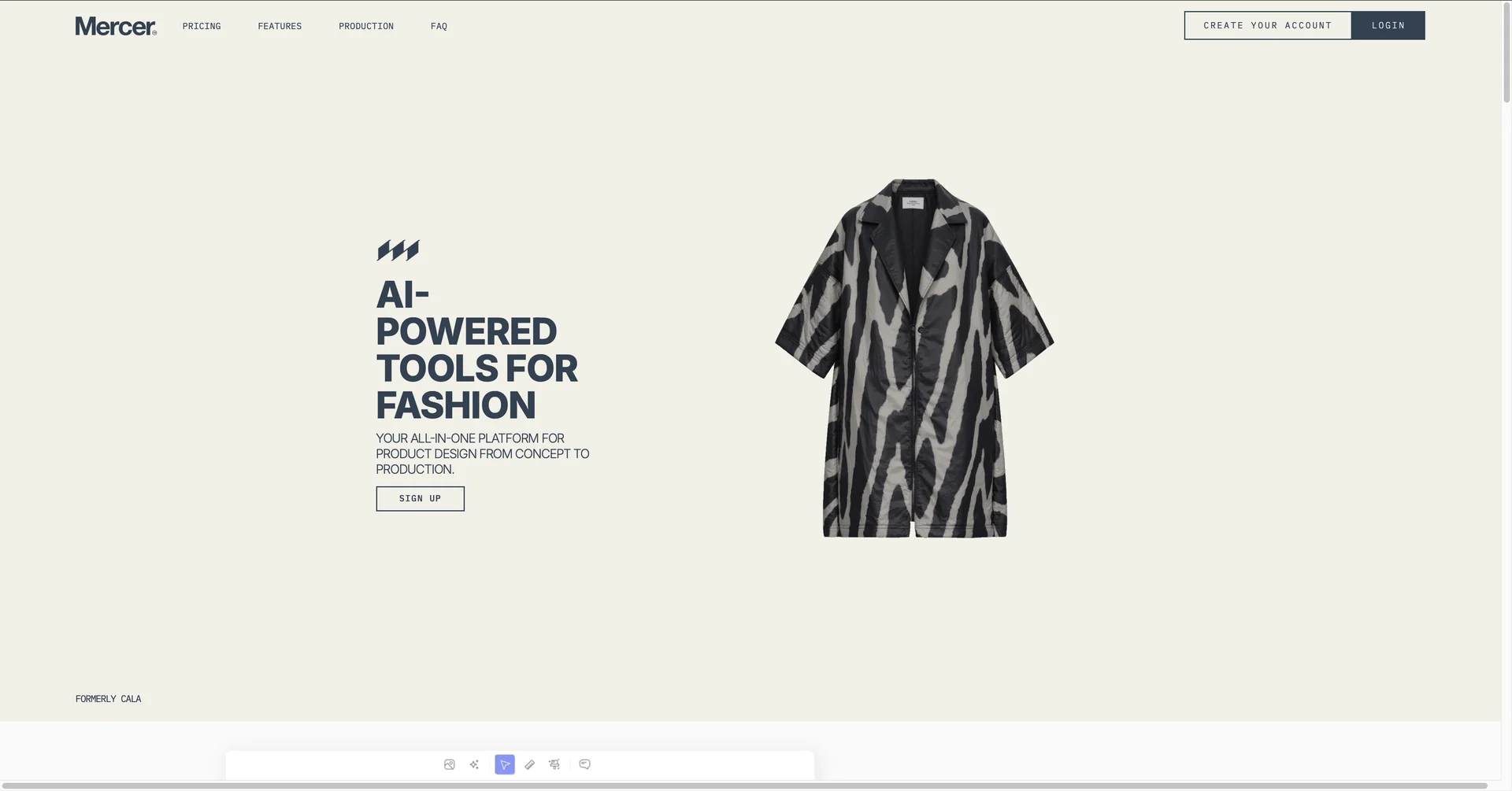Click the AI sparkle generate icon

coord(474,765)
